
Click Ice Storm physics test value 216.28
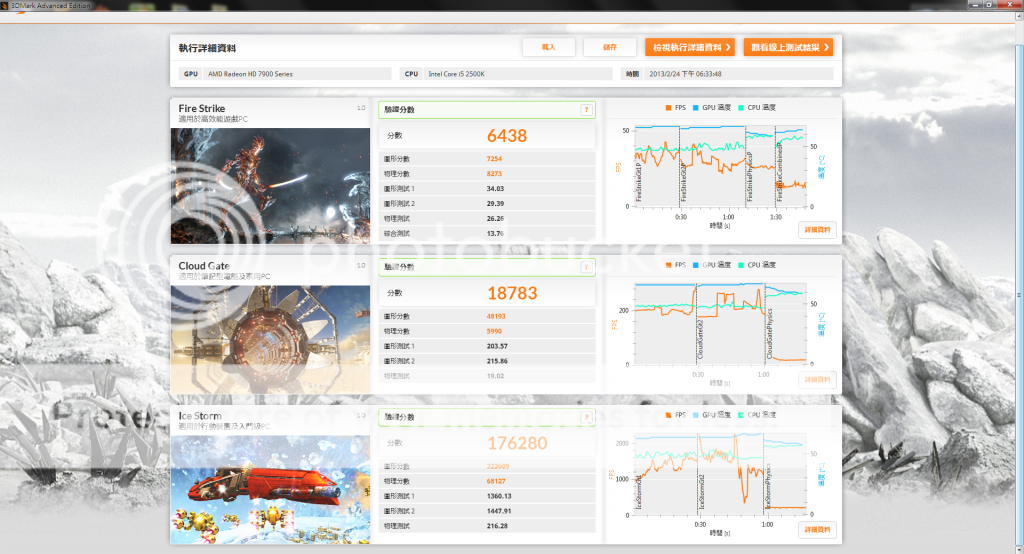click(497, 526)
